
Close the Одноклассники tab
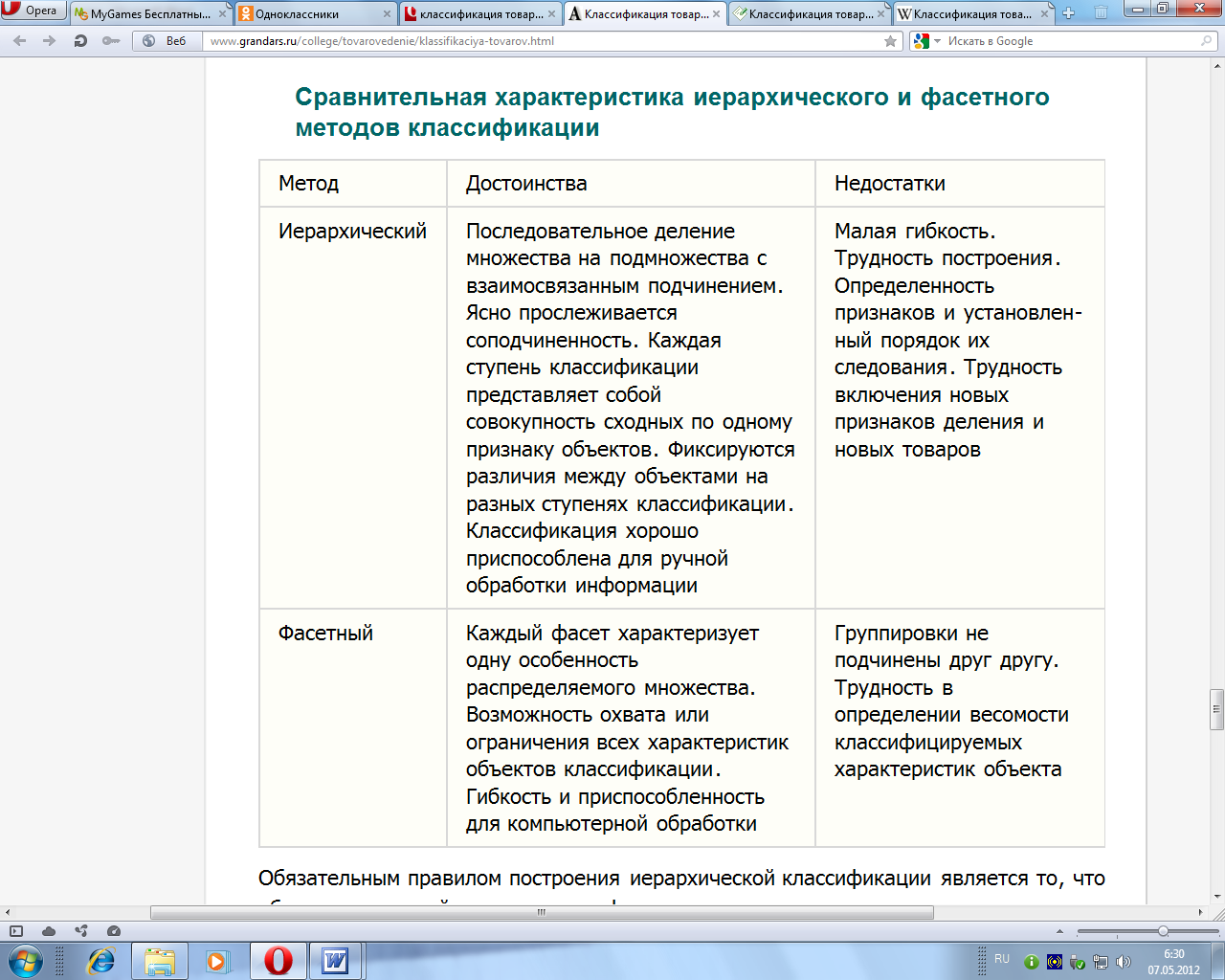(387, 14)
